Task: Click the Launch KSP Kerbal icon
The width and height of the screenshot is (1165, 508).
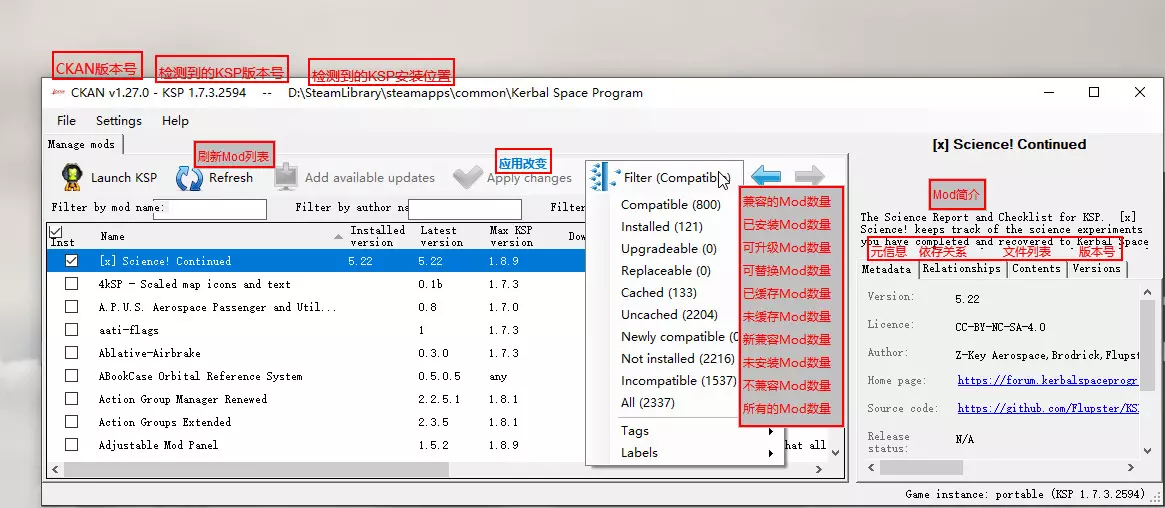Action: (71, 178)
